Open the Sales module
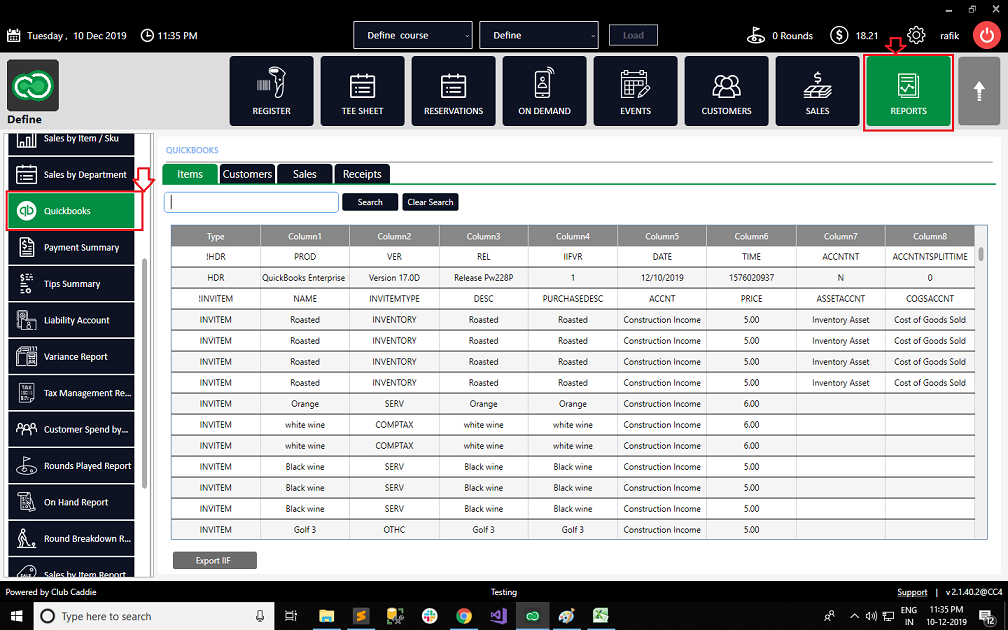Image resolution: width=1008 pixels, height=630 pixels. pos(817,91)
